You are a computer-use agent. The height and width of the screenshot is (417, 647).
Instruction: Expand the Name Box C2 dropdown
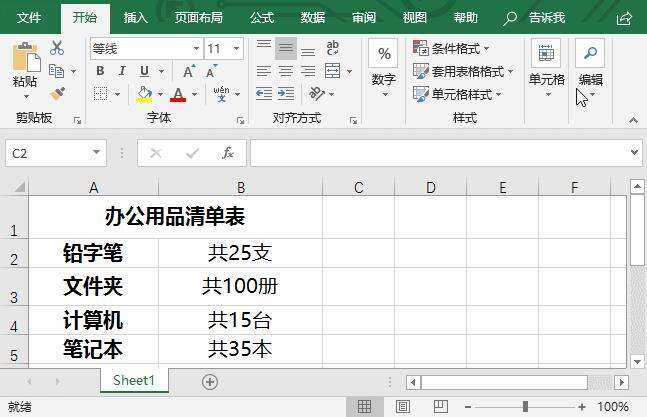point(96,153)
